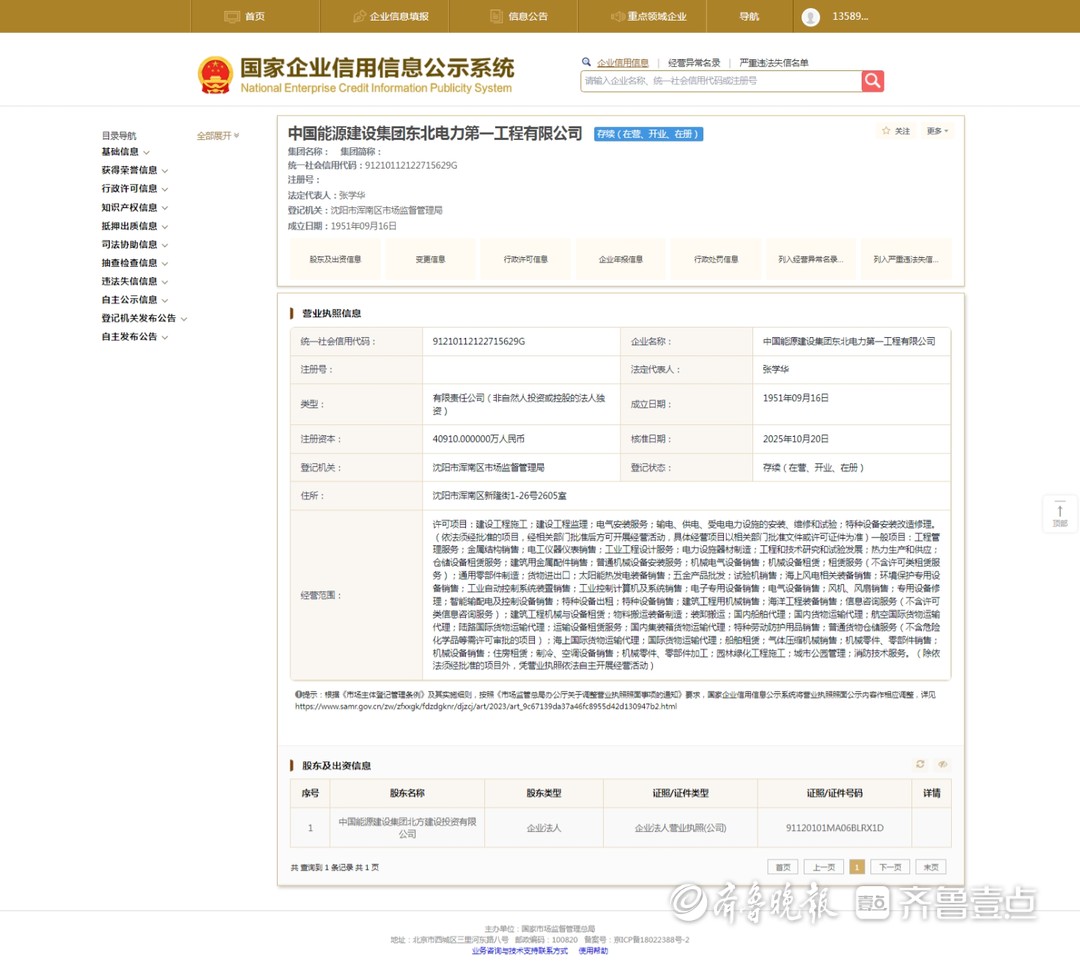Open 使用帮助 footer link

coord(593,951)
